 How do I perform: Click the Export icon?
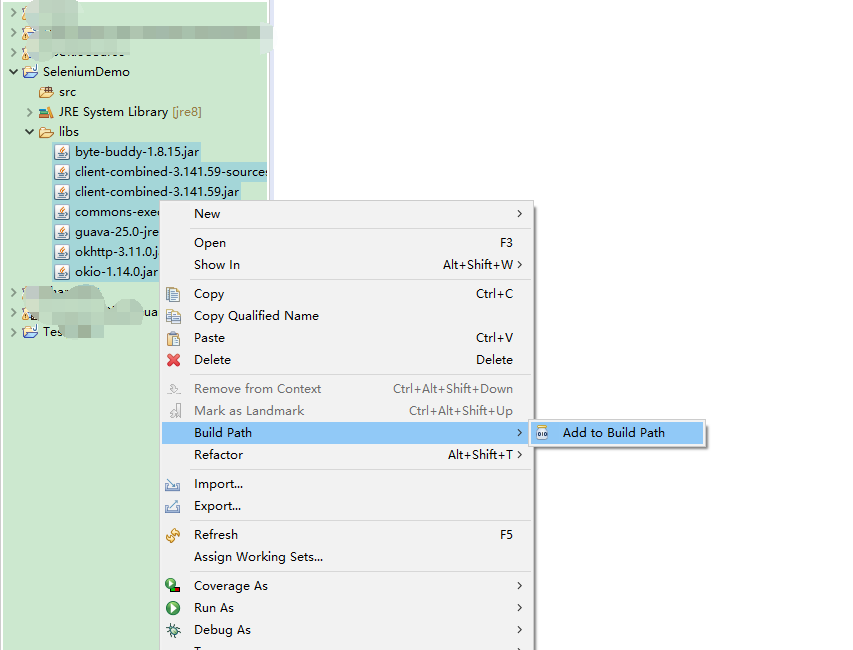(x=172, y=506)
